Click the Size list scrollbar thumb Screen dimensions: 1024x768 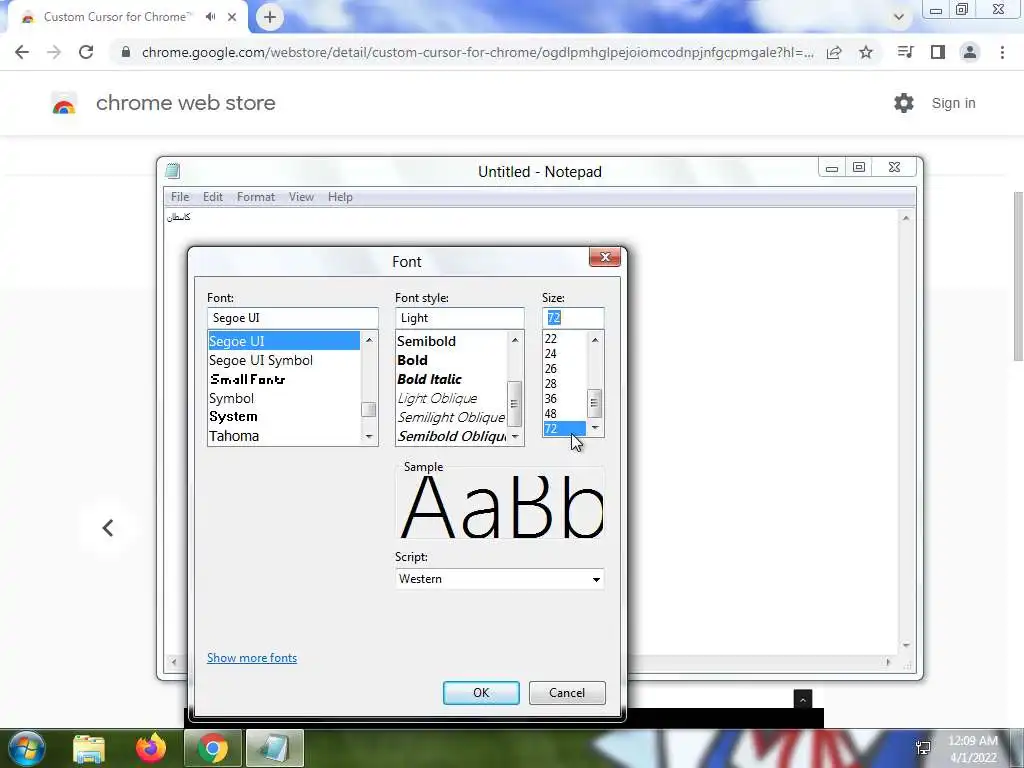[x=594, y=403]
